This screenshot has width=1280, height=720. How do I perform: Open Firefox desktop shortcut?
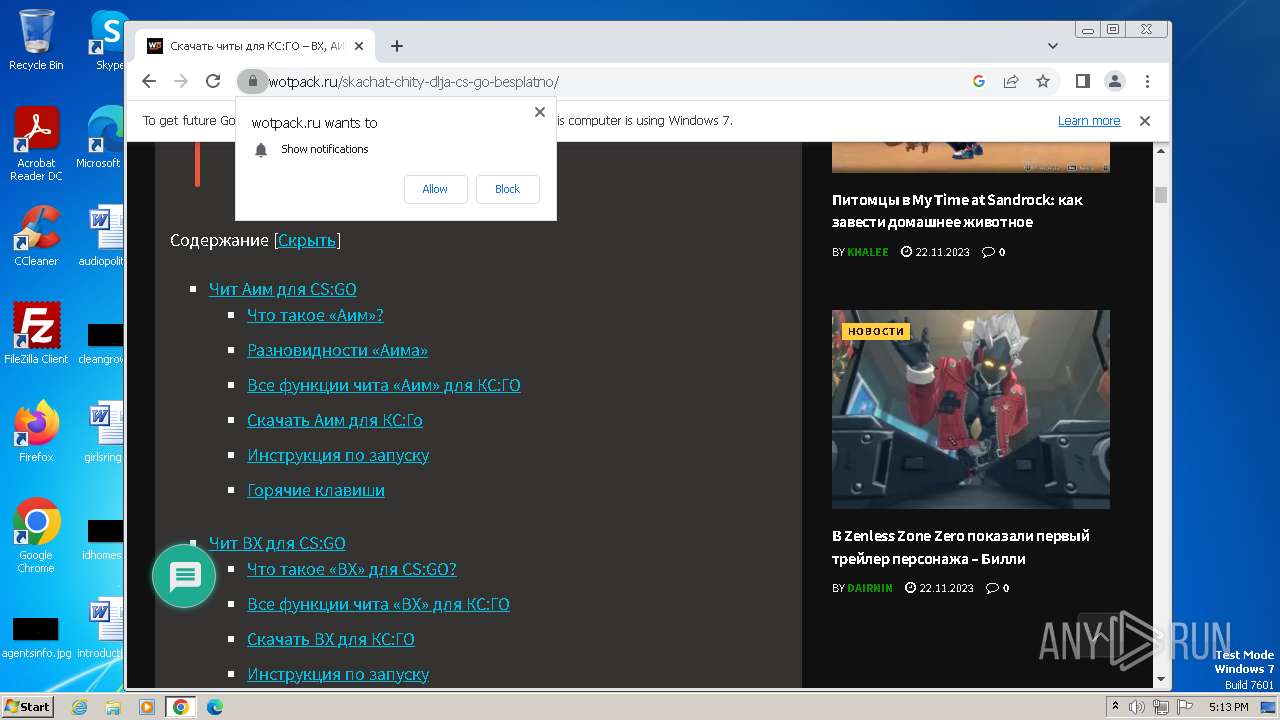[x=36, y=432]
